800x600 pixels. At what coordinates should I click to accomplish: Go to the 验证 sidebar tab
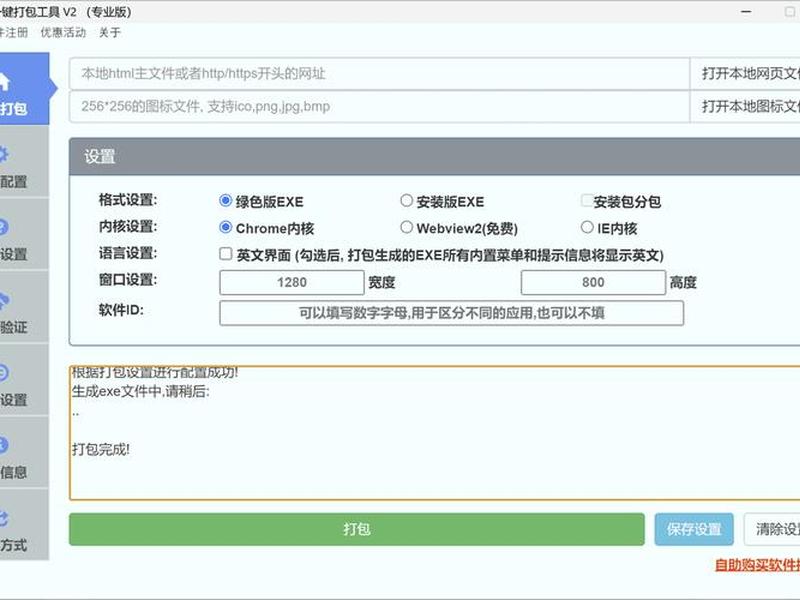pos(24,307)
